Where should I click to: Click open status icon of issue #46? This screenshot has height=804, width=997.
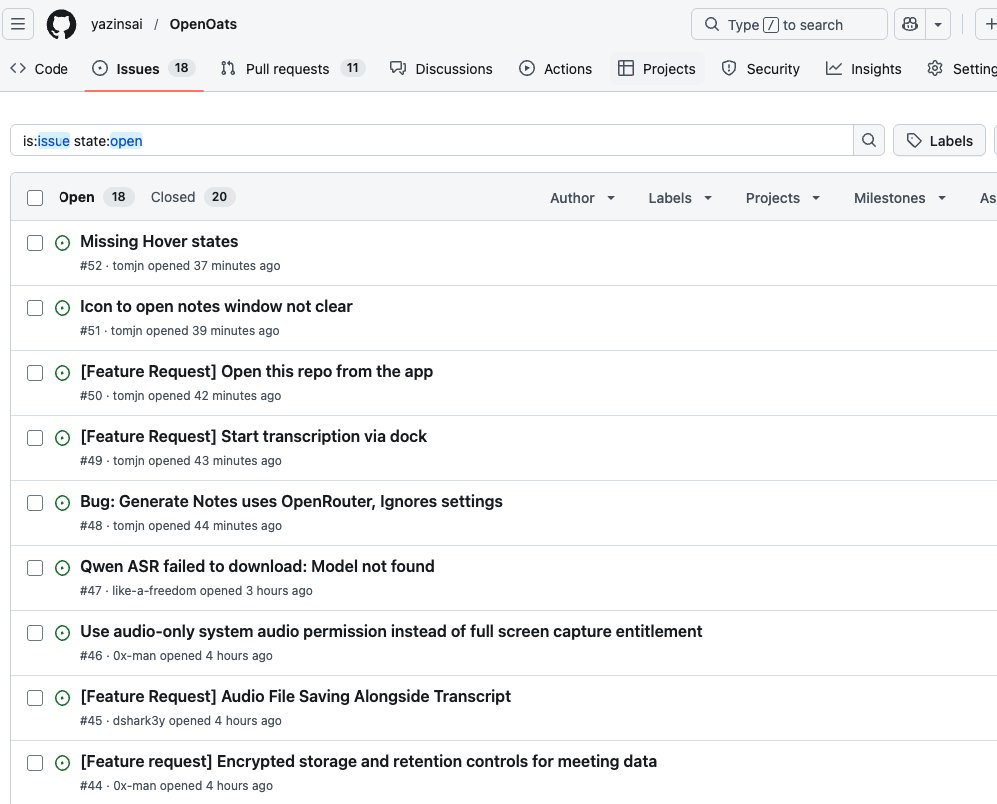click(x=62, y=633)
